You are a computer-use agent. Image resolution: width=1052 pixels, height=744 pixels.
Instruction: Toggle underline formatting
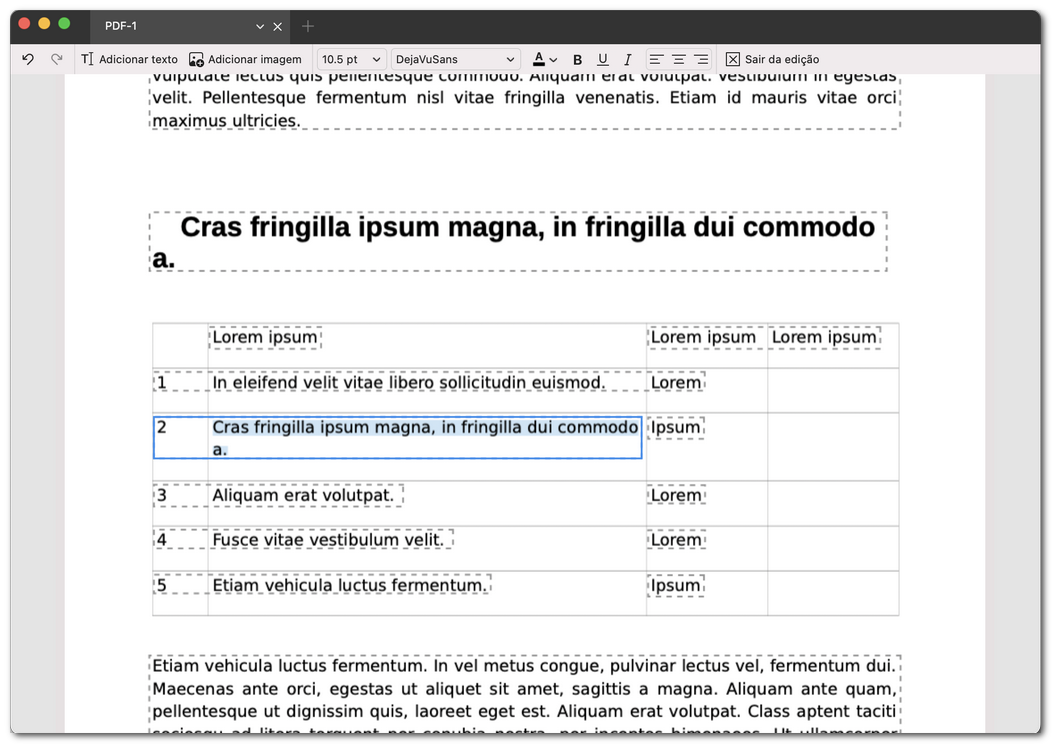602,59
